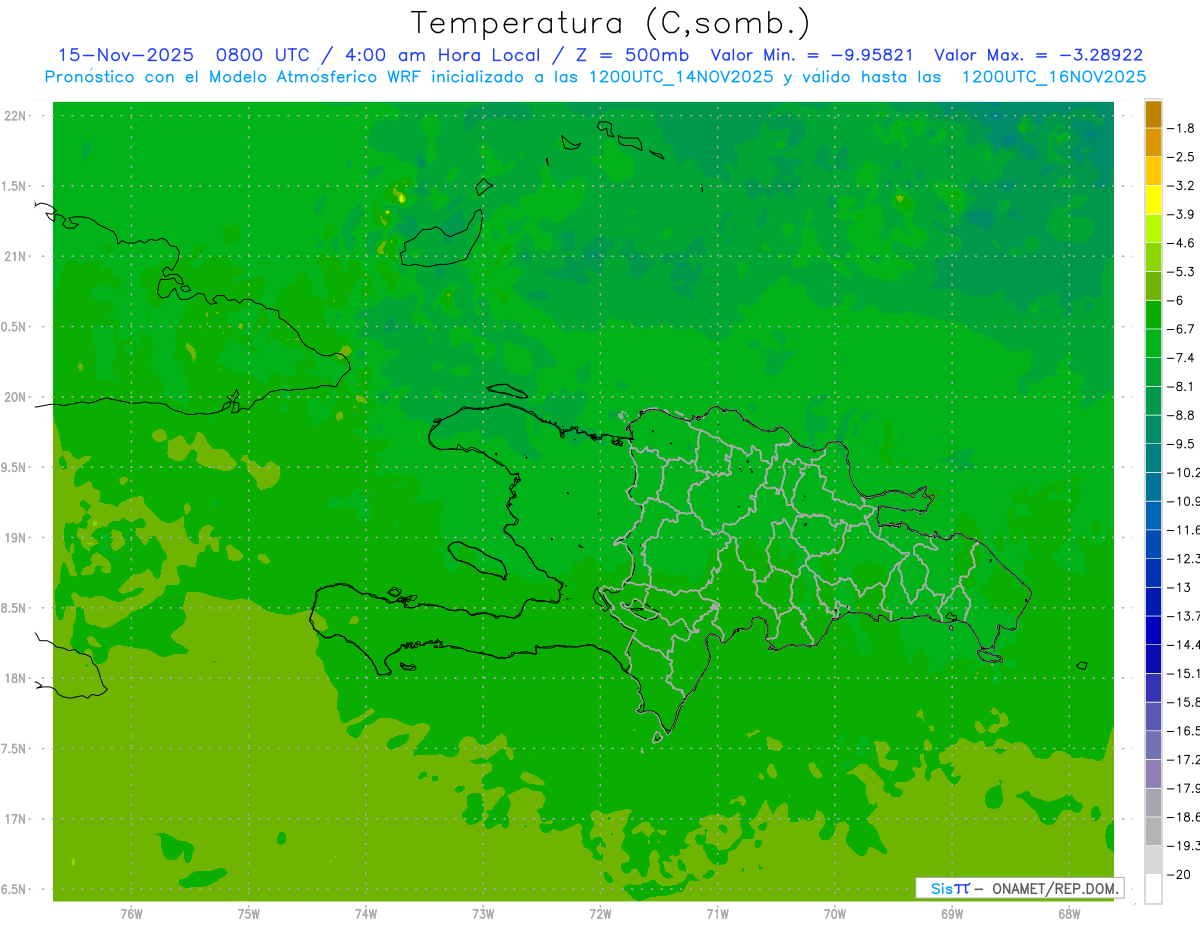The image size is (1200, 927).
Task: Click the title 'Temperatura (C,somb.)'
Action: pyautogui.click(x=611, y=23)
